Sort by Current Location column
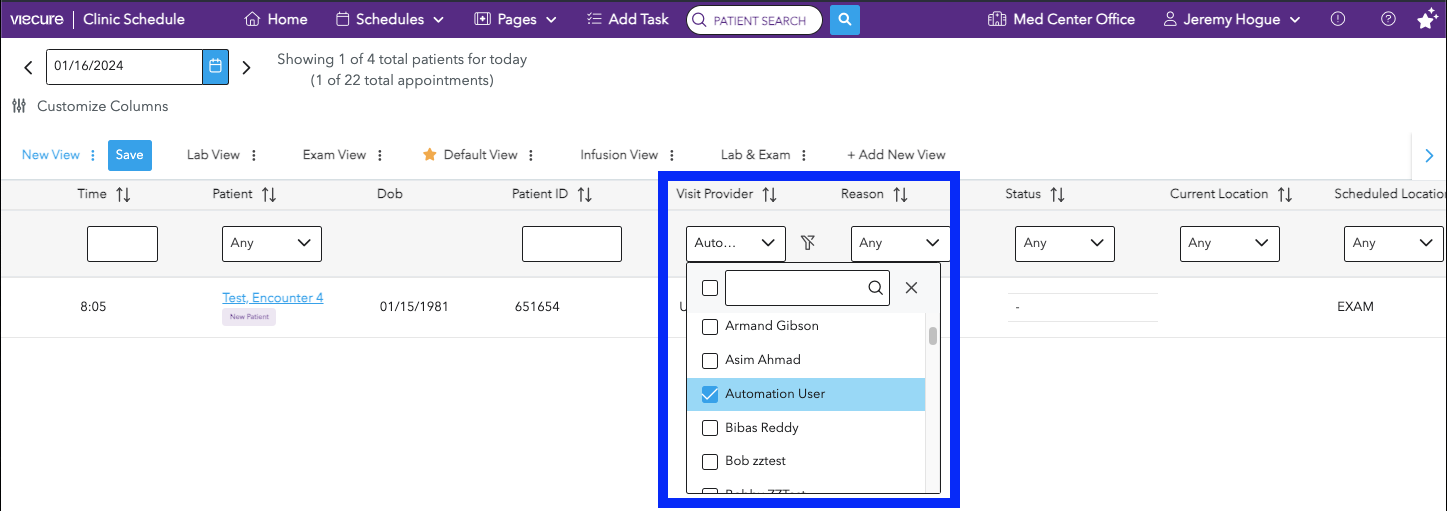This screenshot has height=511, width=1447. click(1284, 195)
